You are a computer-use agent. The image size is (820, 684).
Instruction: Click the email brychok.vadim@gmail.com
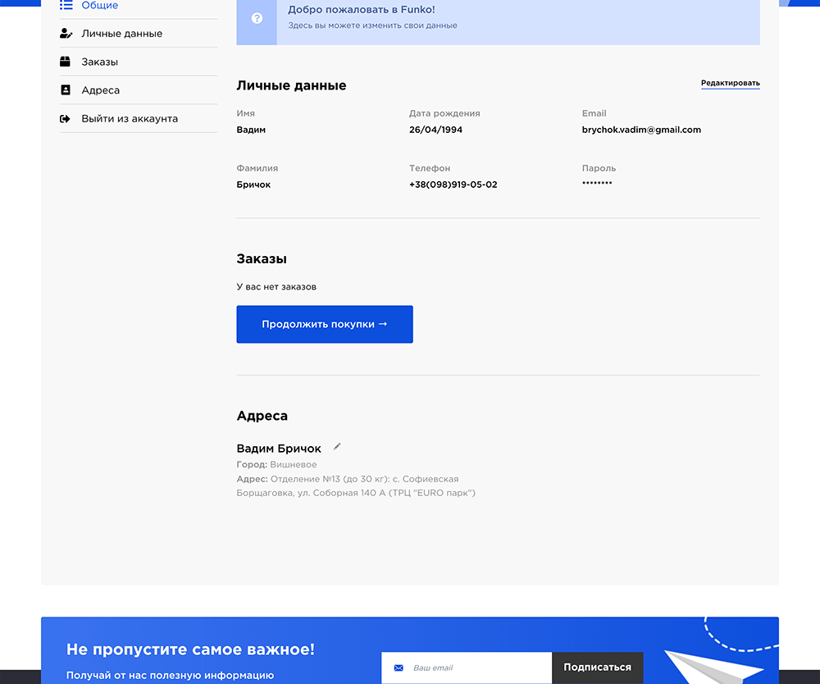pyautogui.click(x=641, y=130)
